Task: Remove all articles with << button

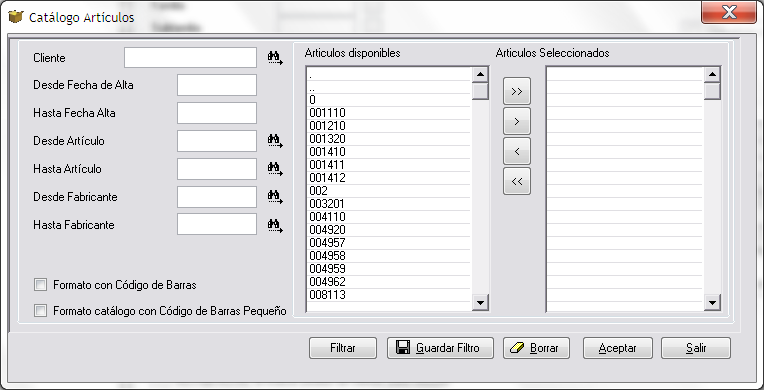Action: click(x=517, y=181)
